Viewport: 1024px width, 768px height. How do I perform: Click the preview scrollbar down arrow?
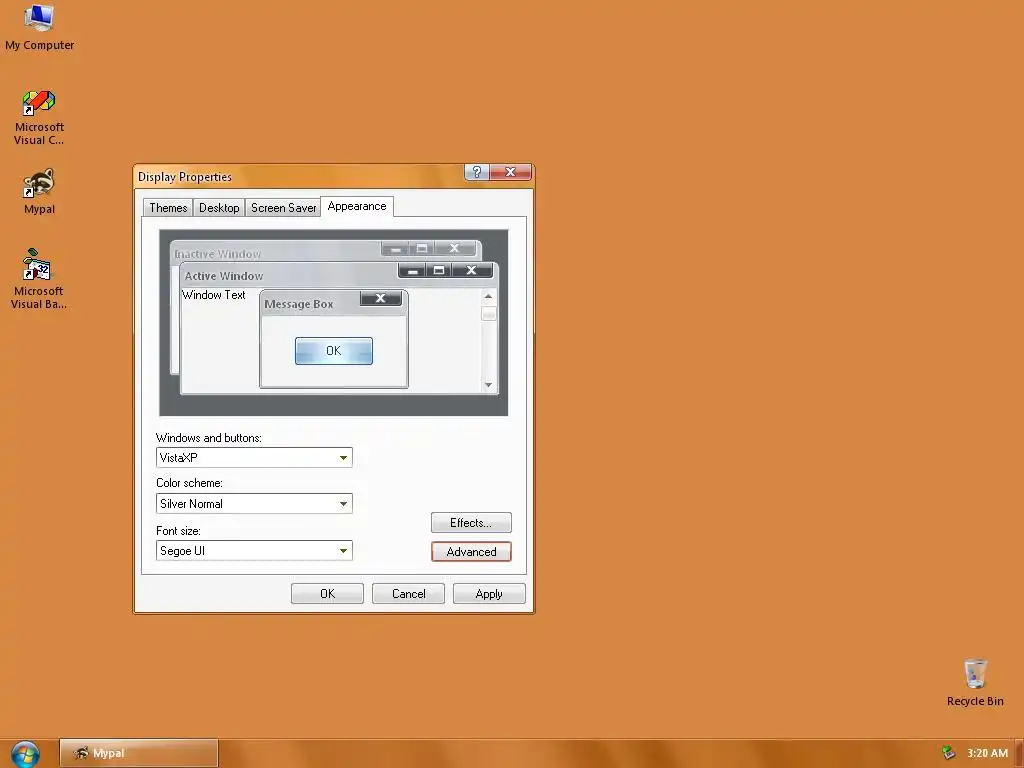[488, 385]
